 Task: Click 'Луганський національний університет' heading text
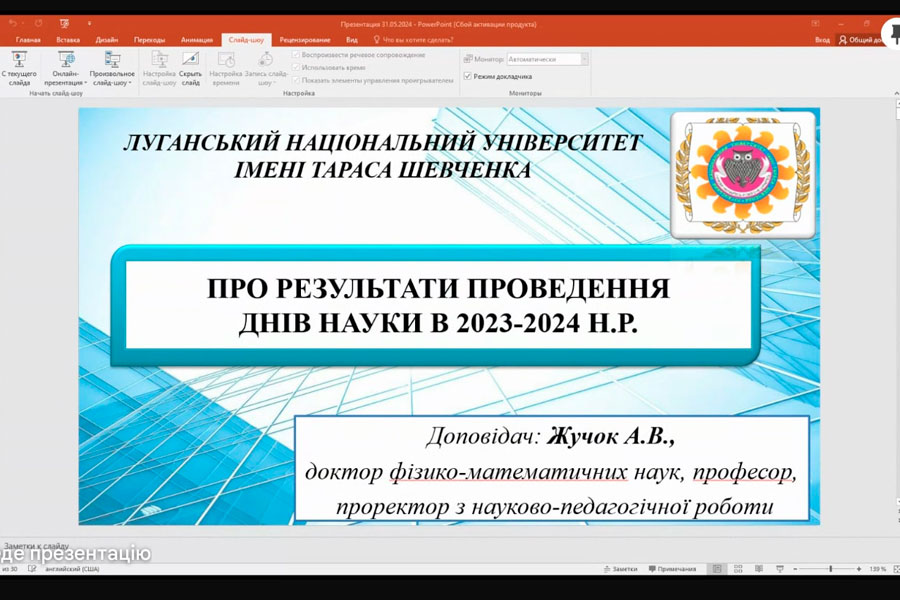(x=382, y=143)
